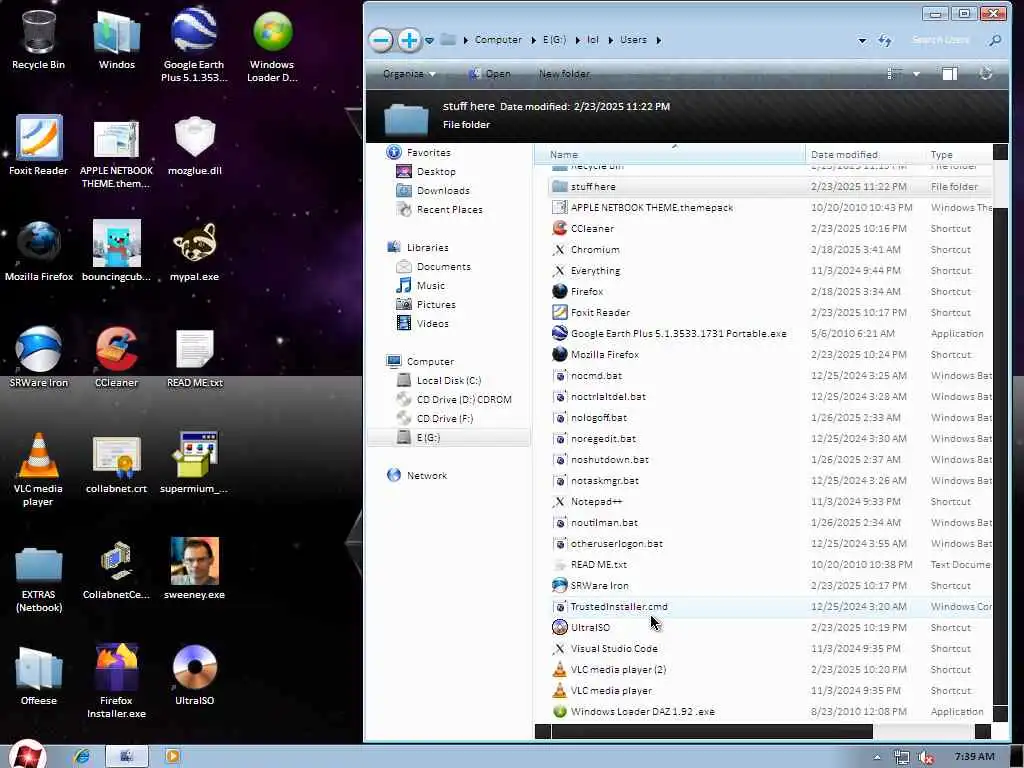Open the Windos folder on desktop

tap(116, 39)
